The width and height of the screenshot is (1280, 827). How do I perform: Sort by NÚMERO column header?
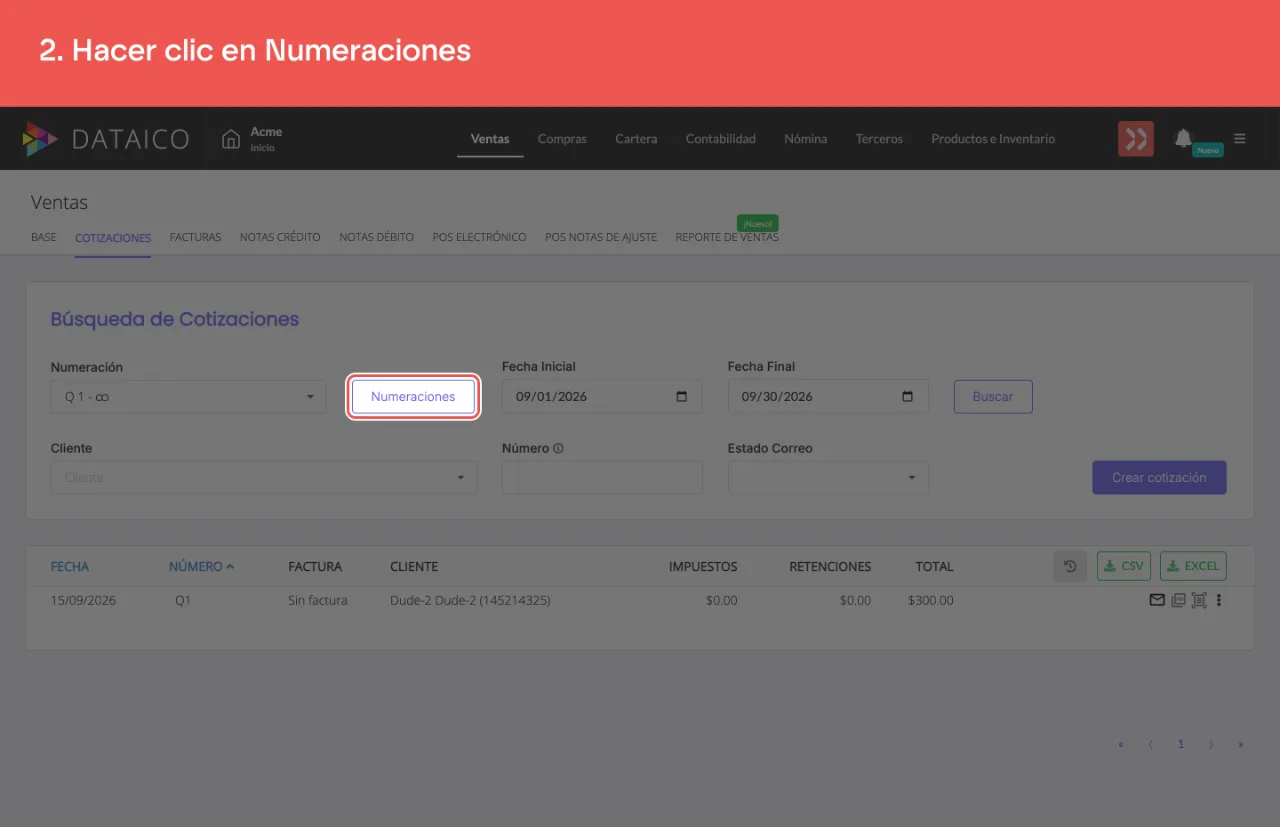201,566
